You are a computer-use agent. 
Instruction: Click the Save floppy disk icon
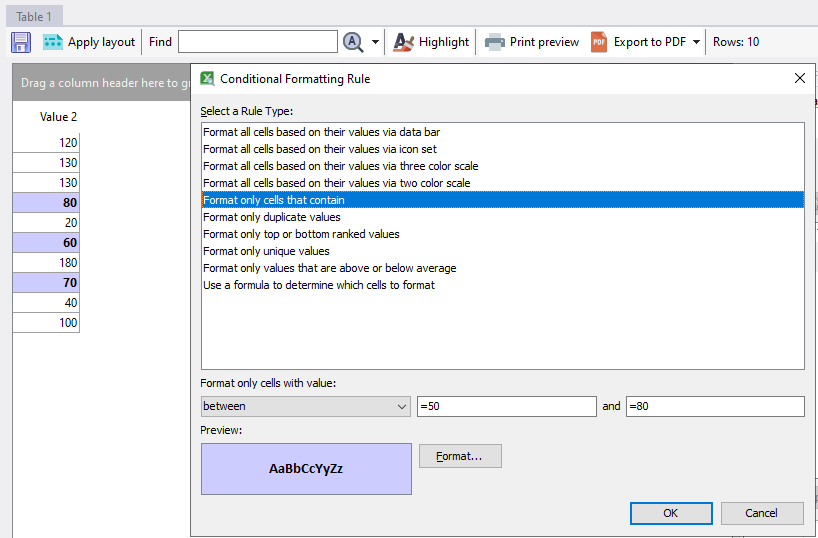[x=21, y=42]
